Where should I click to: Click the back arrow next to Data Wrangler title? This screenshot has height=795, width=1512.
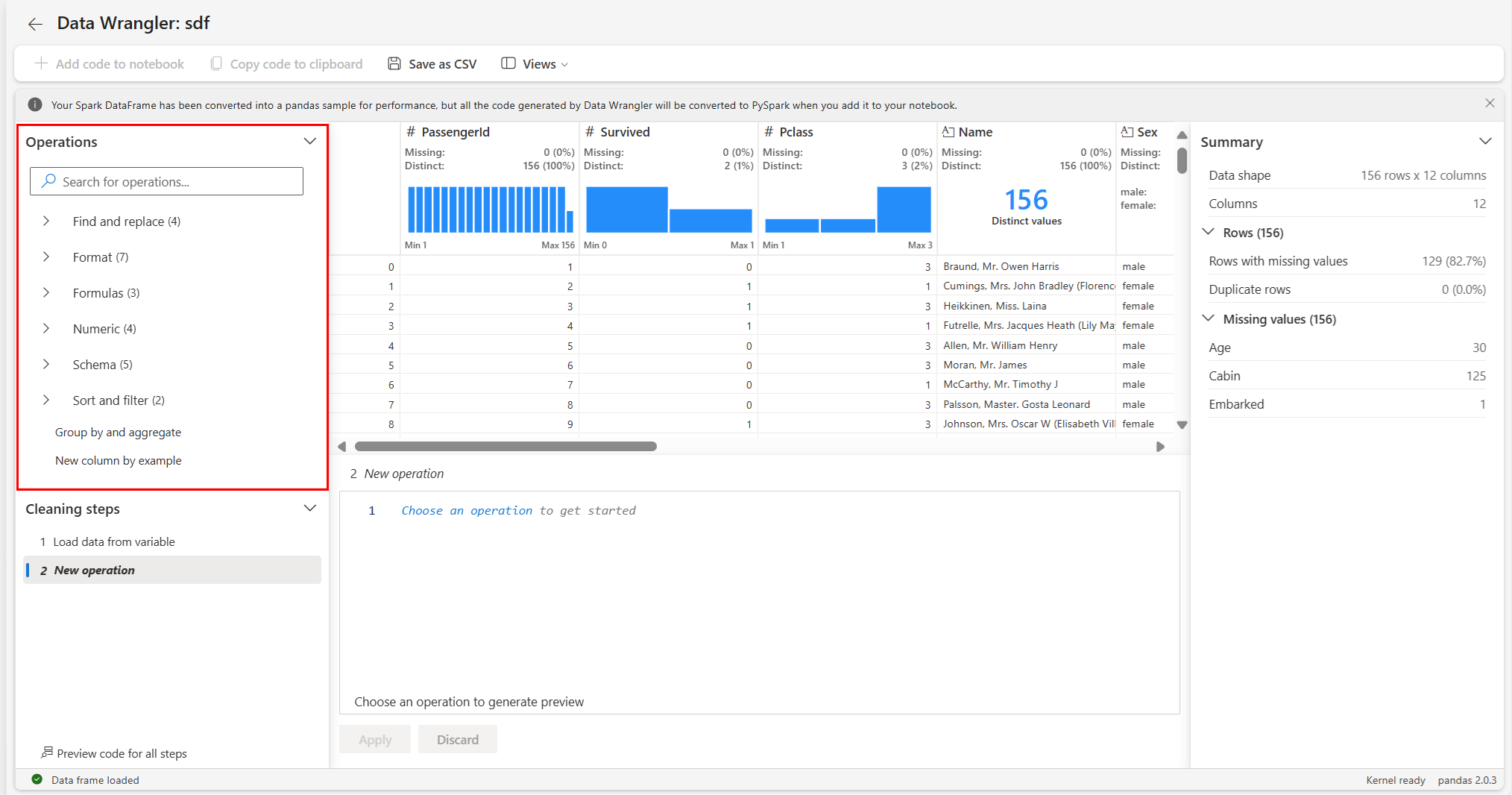pyautogui.click(x=35, y=24)
